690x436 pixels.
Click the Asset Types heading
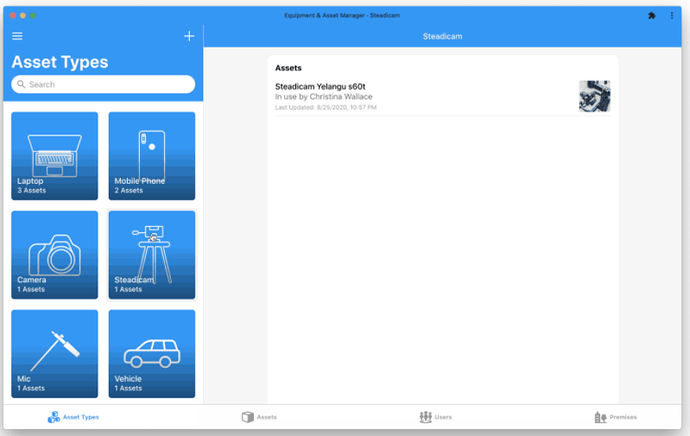click(60, 62)
